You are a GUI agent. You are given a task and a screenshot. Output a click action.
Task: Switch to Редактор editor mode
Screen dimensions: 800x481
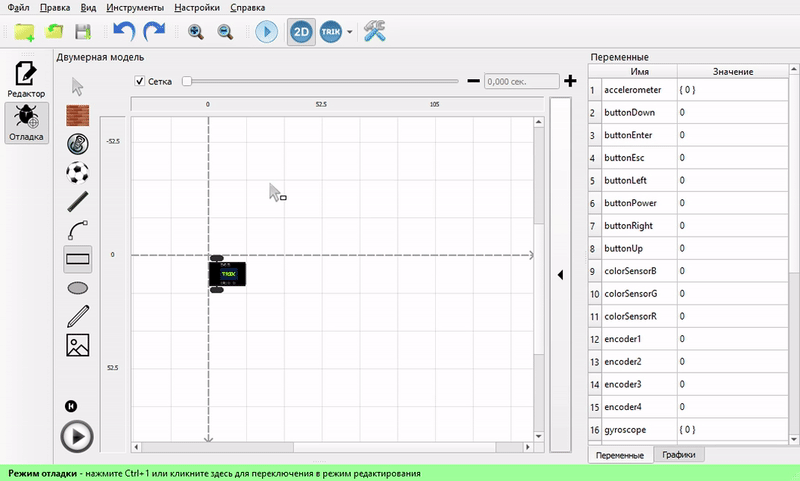coord(26,79)
